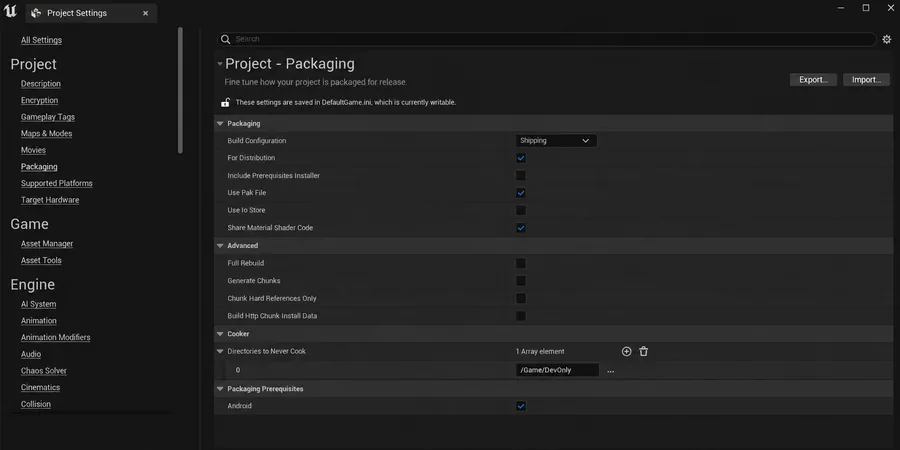Enable Use Io Store checkbox
900x450 pixels.
pyautogui.click(x=521, y=211)
